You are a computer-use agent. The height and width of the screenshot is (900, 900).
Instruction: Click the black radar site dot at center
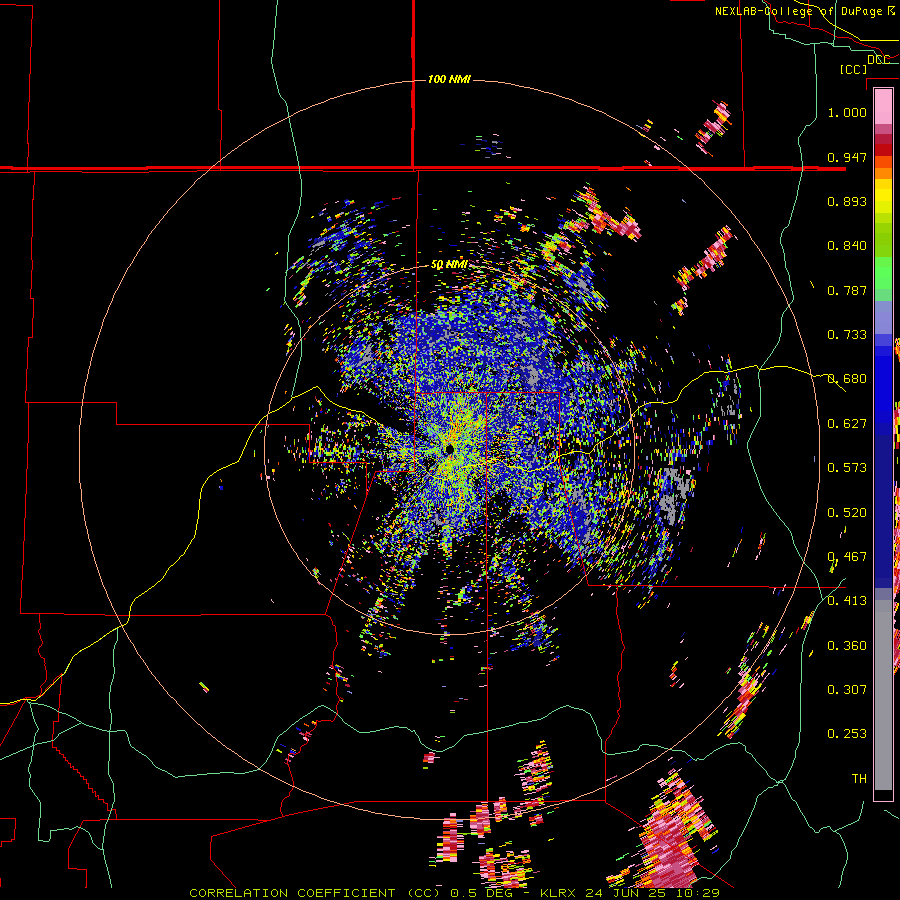(x=449, y=449)
